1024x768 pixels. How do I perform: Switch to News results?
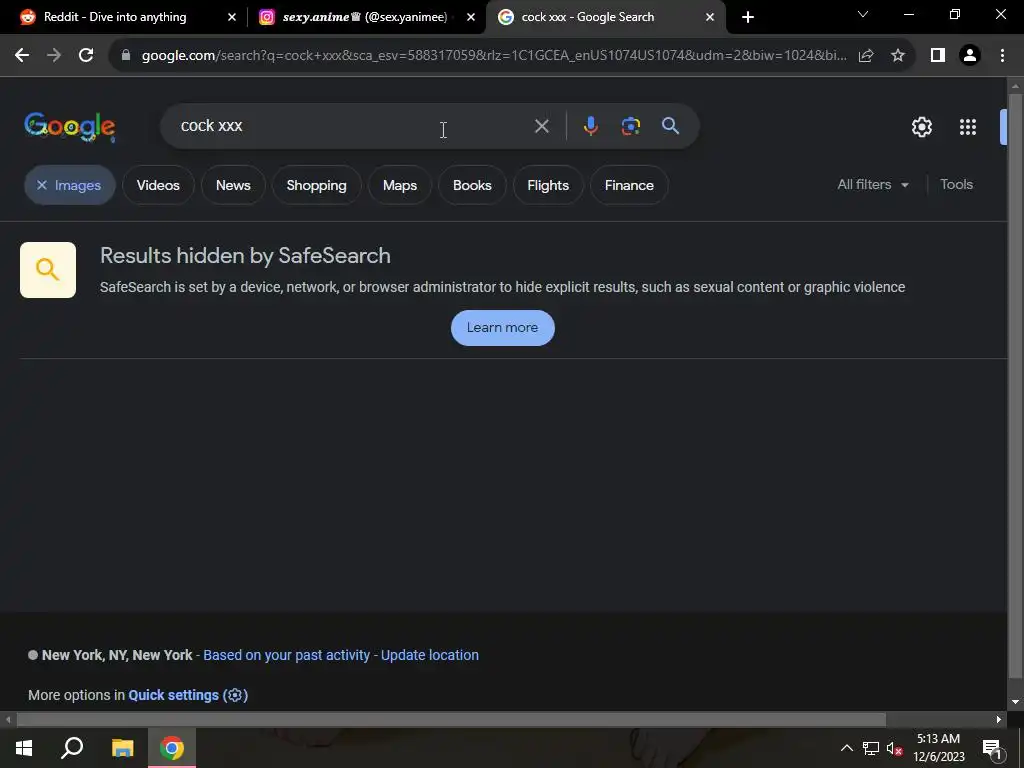tap(233, 185)
